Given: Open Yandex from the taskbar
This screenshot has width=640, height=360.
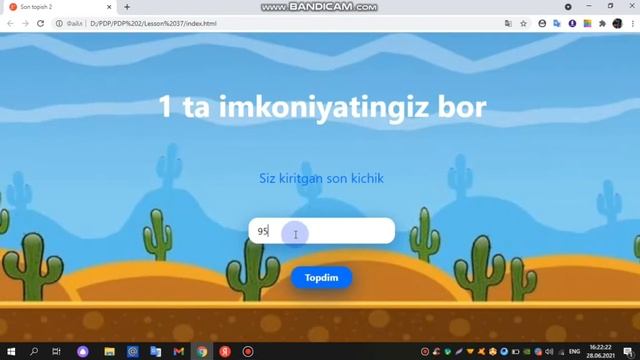Looking at the screenshot, I should point(225,351).
